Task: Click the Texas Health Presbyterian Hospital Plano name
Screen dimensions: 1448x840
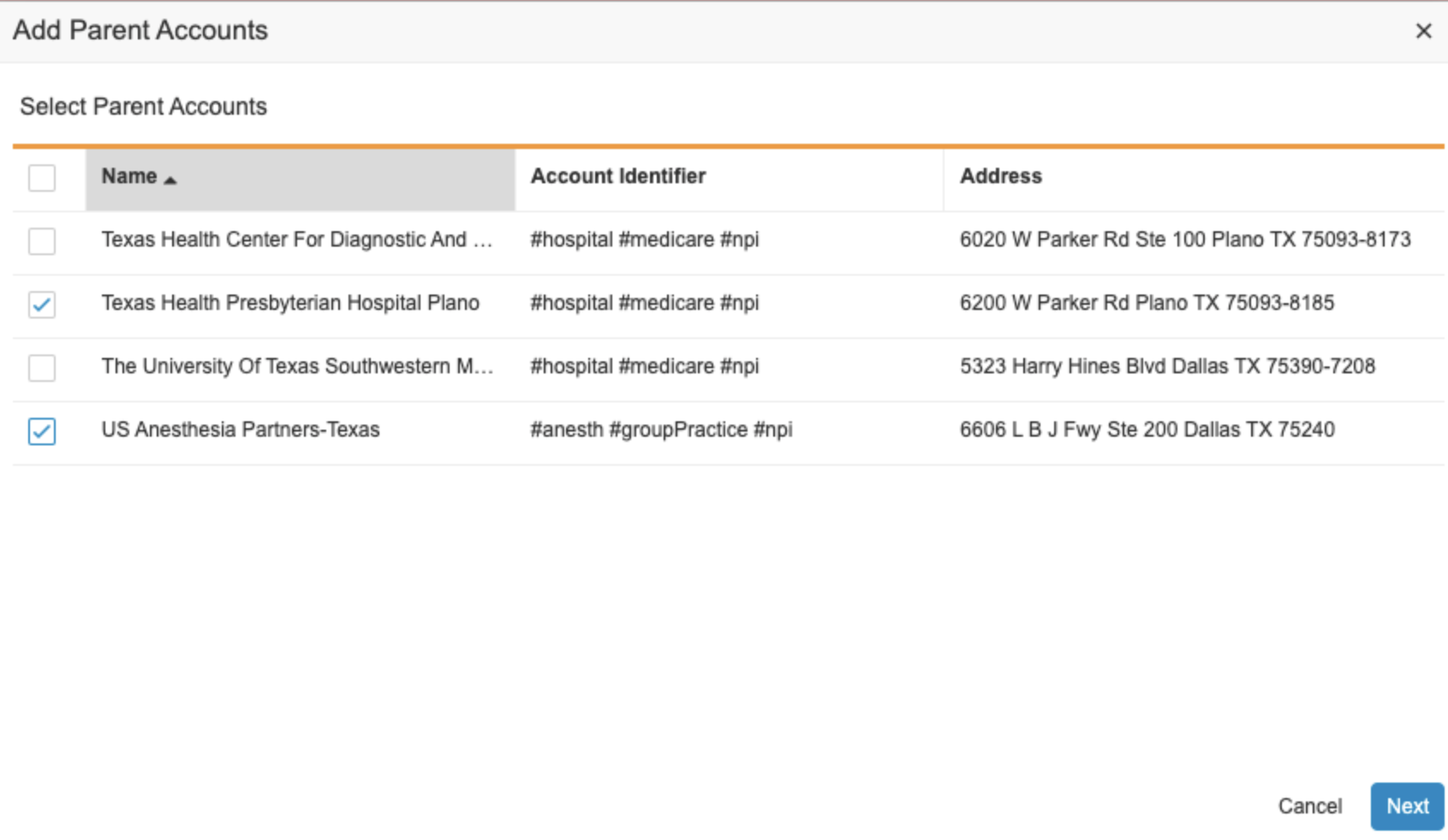Action: click(x=290, y=303)
